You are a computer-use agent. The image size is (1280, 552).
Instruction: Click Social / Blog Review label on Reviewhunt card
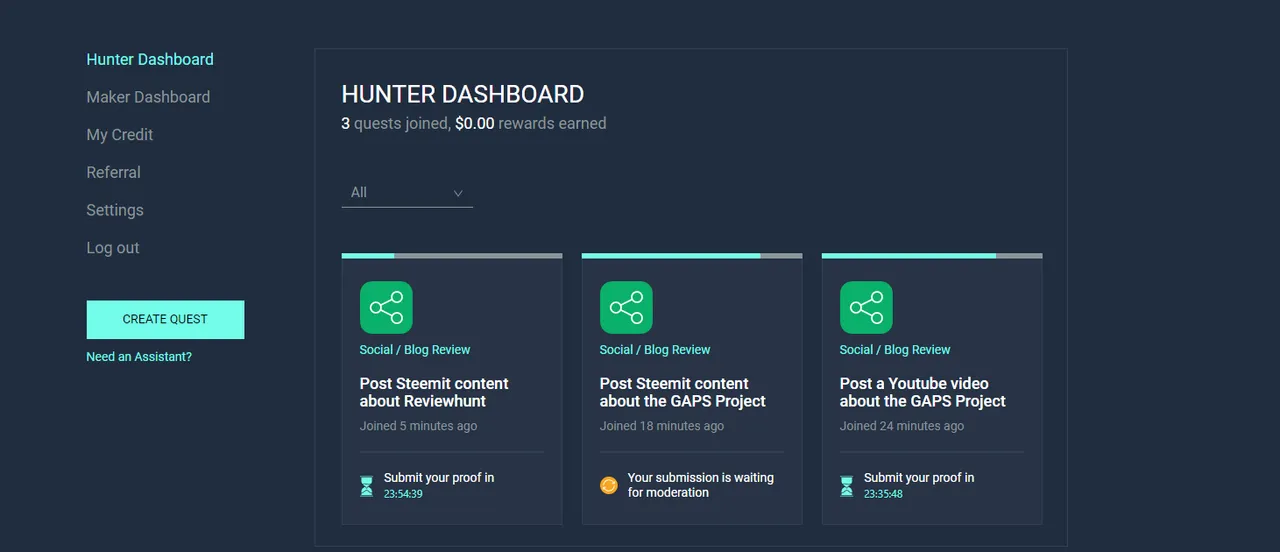(415, 350)
